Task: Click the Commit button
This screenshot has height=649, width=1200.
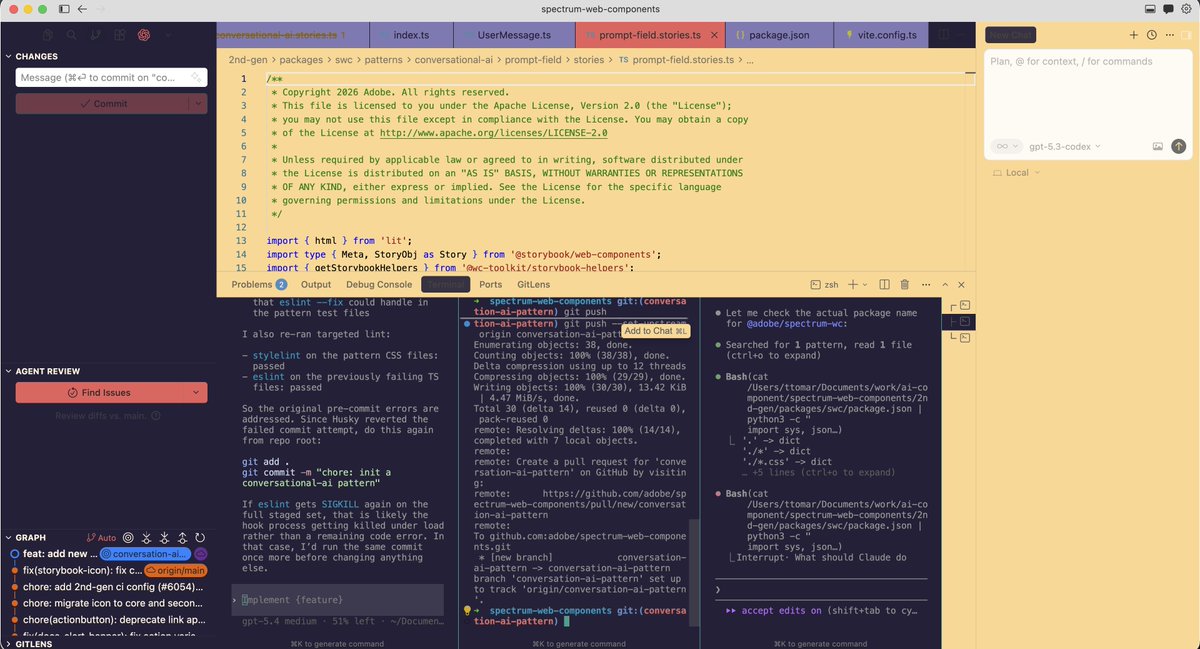Action: [x=103, y=103]
